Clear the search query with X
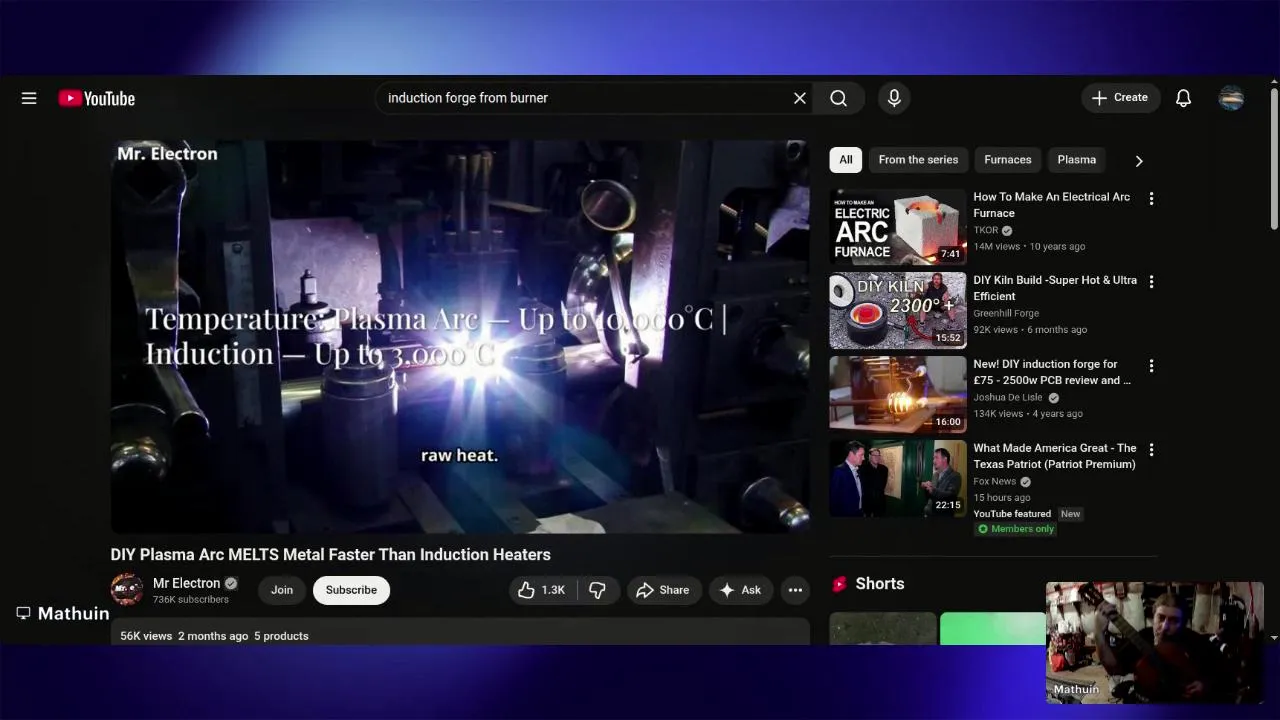The image size is (1280, 720). click(799, 98)
